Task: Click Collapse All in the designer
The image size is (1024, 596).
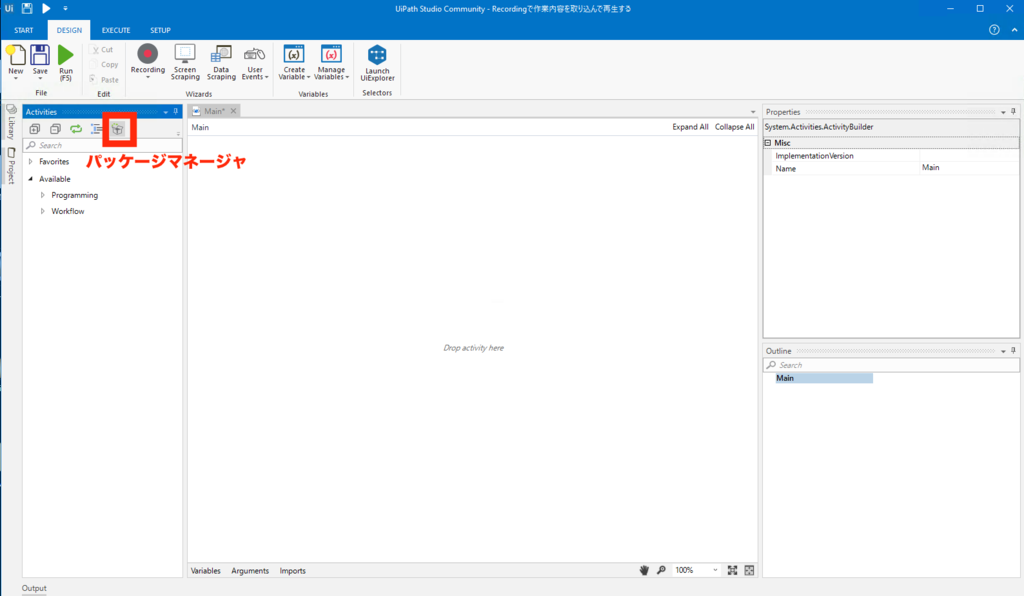Action: [x=734, y=127]
